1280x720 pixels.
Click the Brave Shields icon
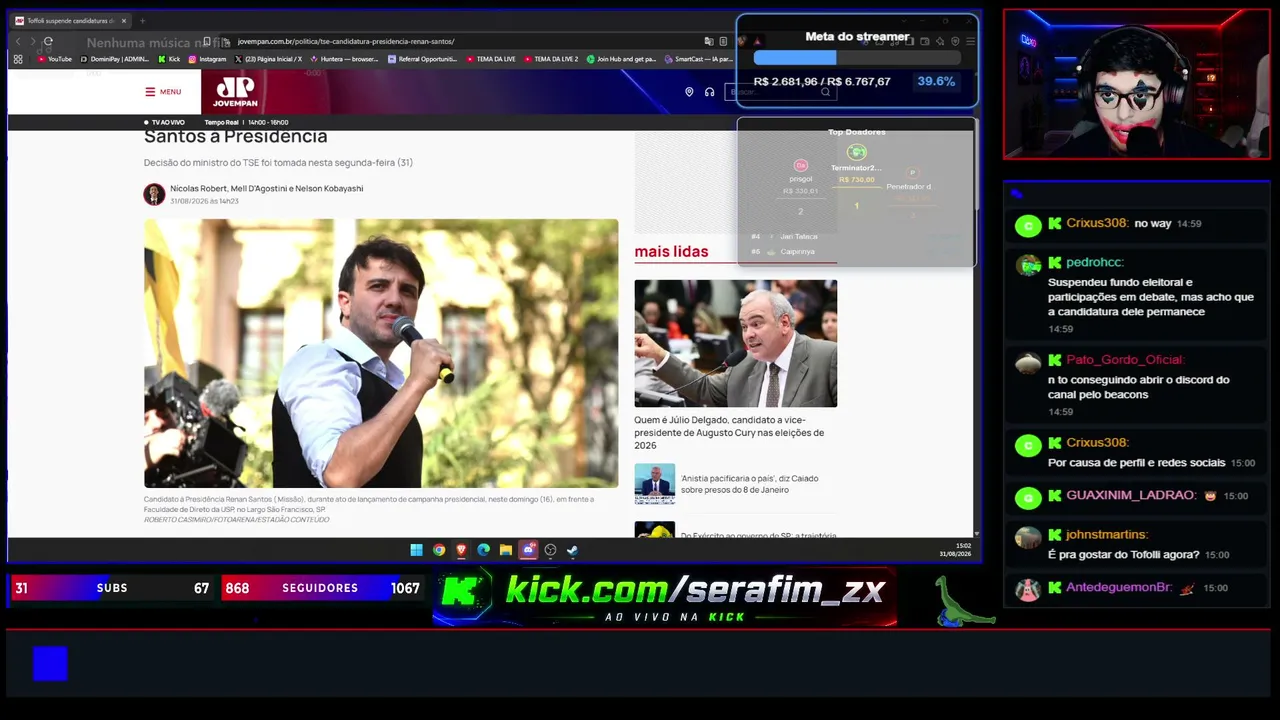tap(741, 42)
